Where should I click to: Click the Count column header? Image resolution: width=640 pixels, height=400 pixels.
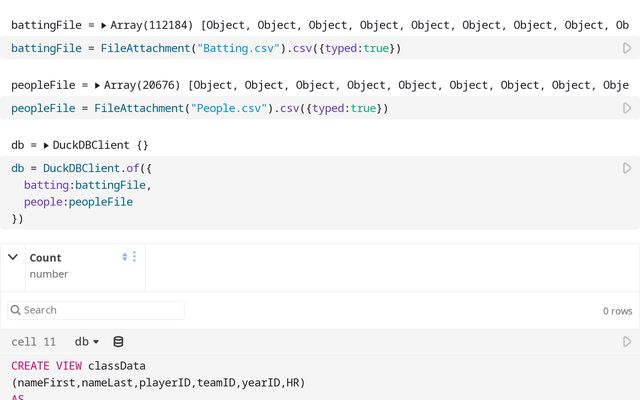(46, 257)
